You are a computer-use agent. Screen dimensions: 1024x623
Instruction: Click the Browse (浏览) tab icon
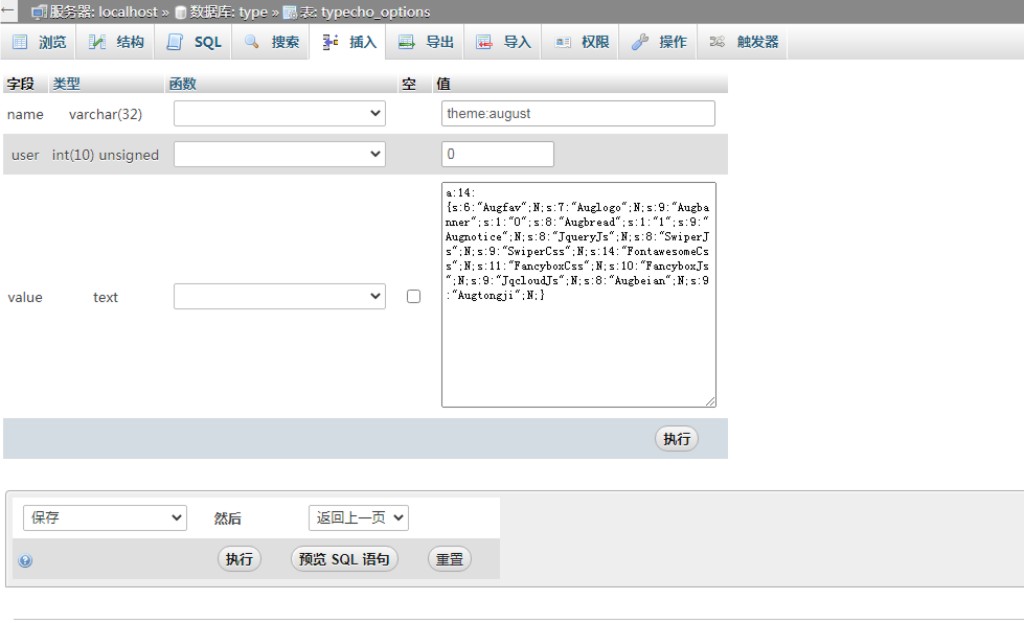[x=20, y=42]
